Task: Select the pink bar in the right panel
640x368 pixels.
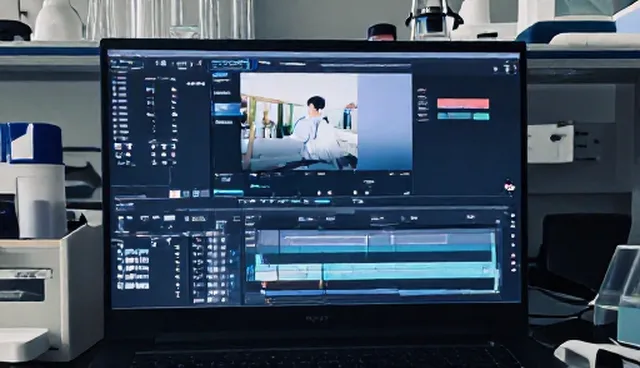Action: [x=463, y=103]
